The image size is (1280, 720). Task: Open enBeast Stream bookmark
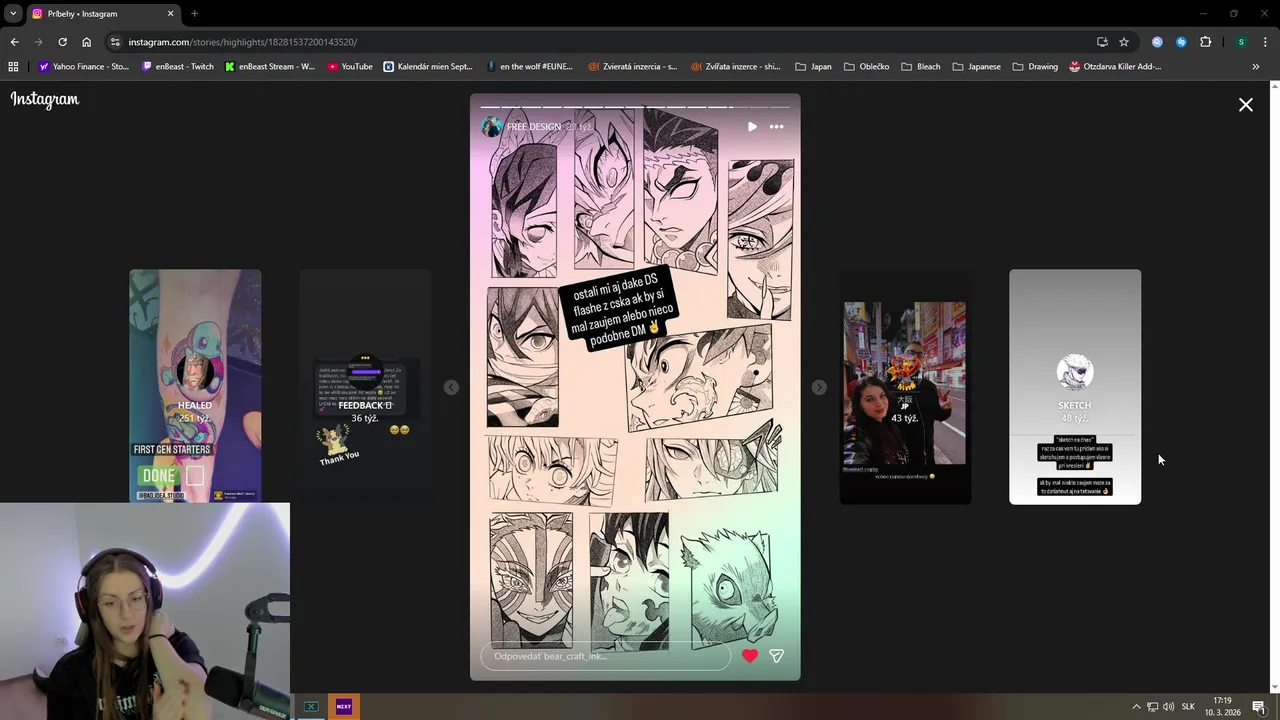point(270,67)
